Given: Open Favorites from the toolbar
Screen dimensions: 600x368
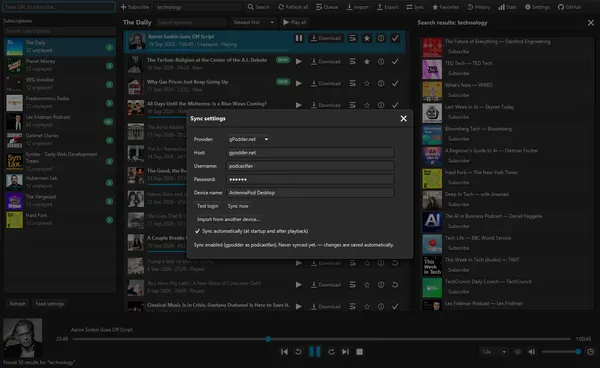Looking at the screenshot, I should [x=445, y=7].
